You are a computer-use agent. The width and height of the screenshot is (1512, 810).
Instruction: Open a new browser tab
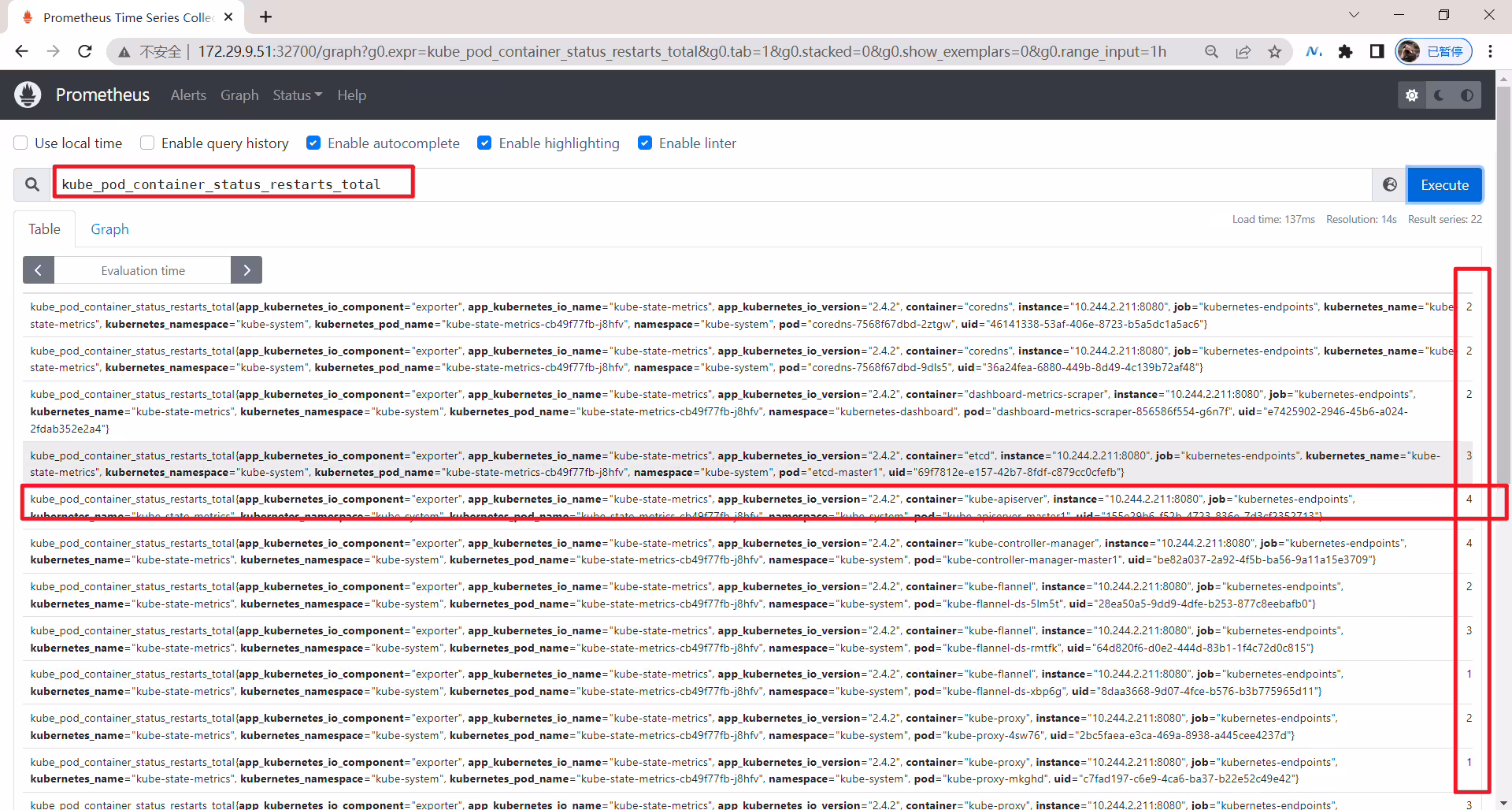[x=266, y=17]
